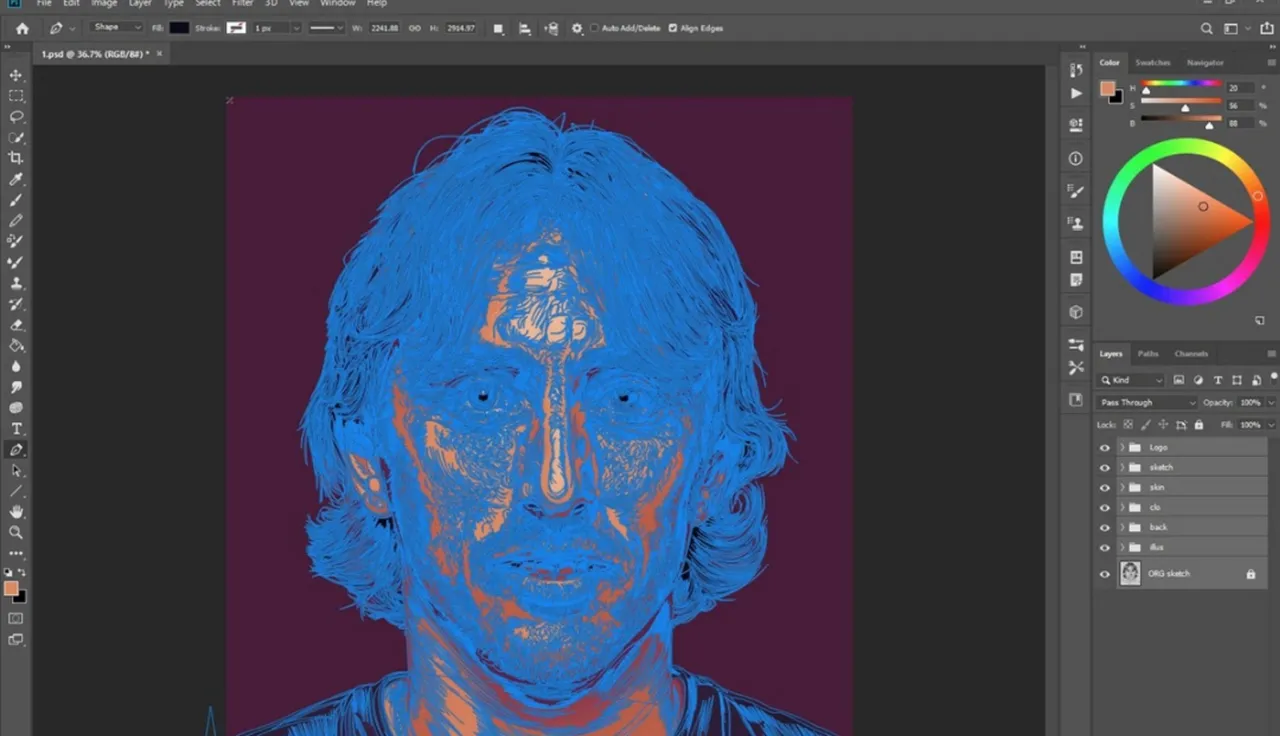
Task: Open the 3D cube panel icon
Action: [1076, 312]
